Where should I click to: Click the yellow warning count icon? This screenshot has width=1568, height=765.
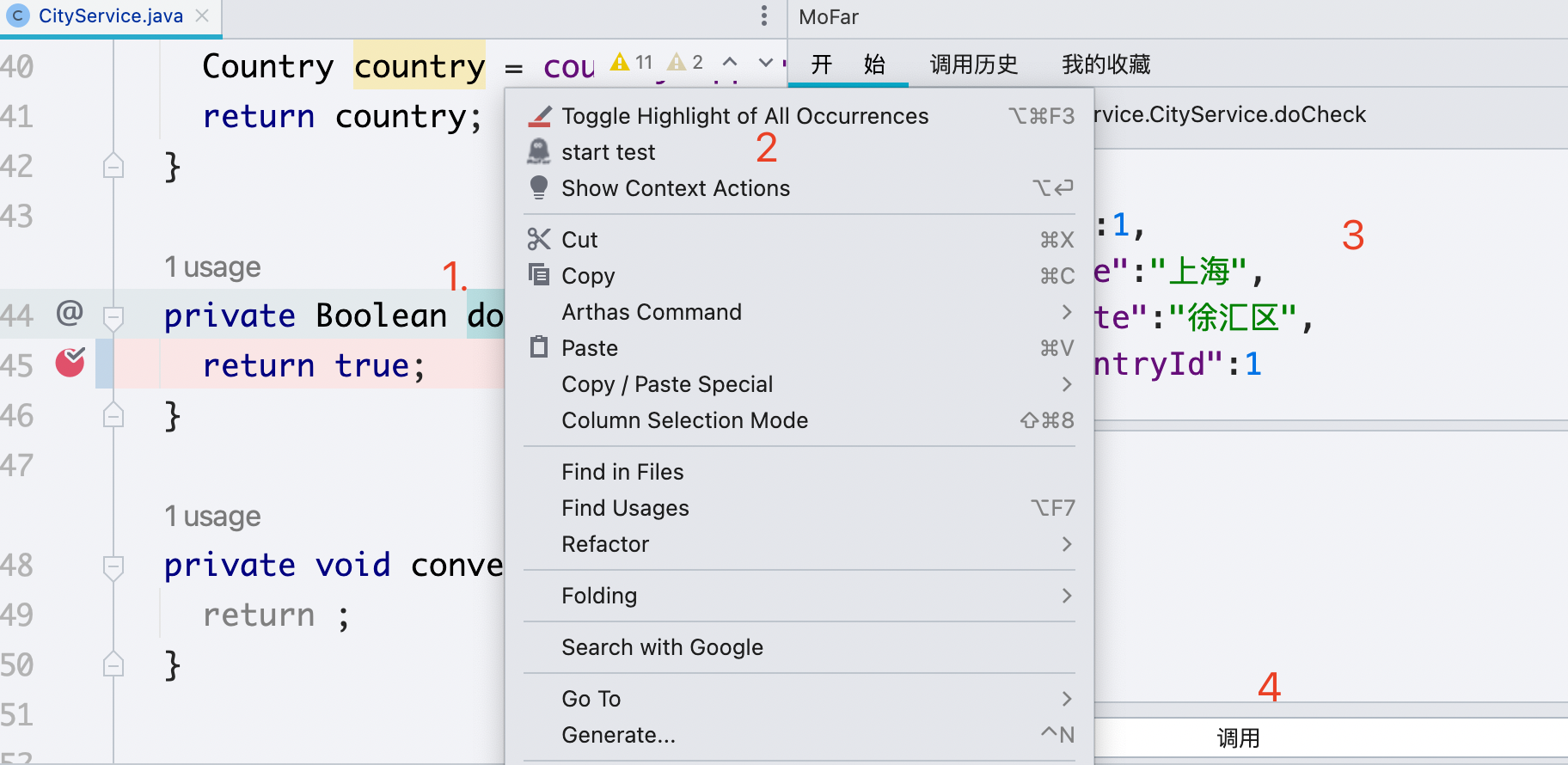coord(620,62)
